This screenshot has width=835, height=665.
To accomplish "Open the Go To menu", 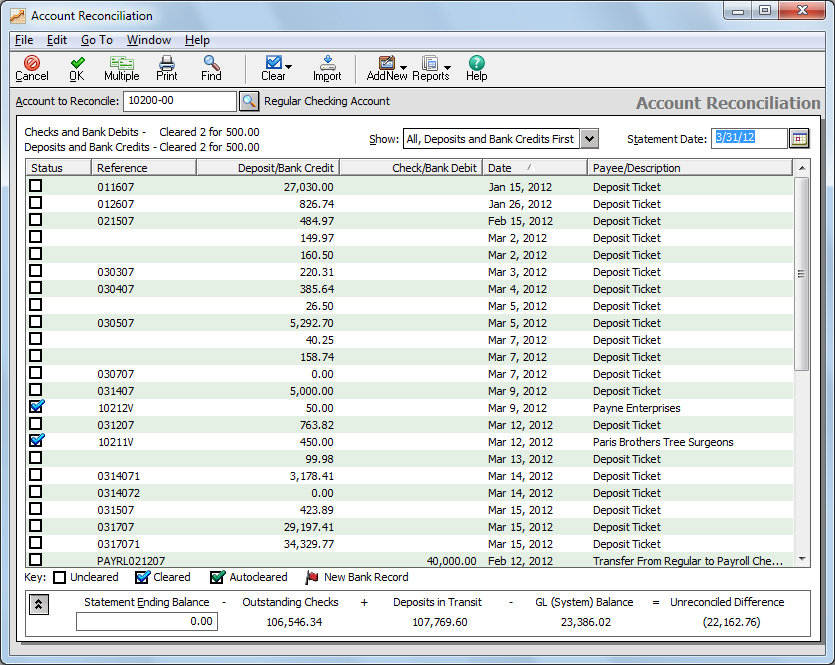I will tap(96, 40).
